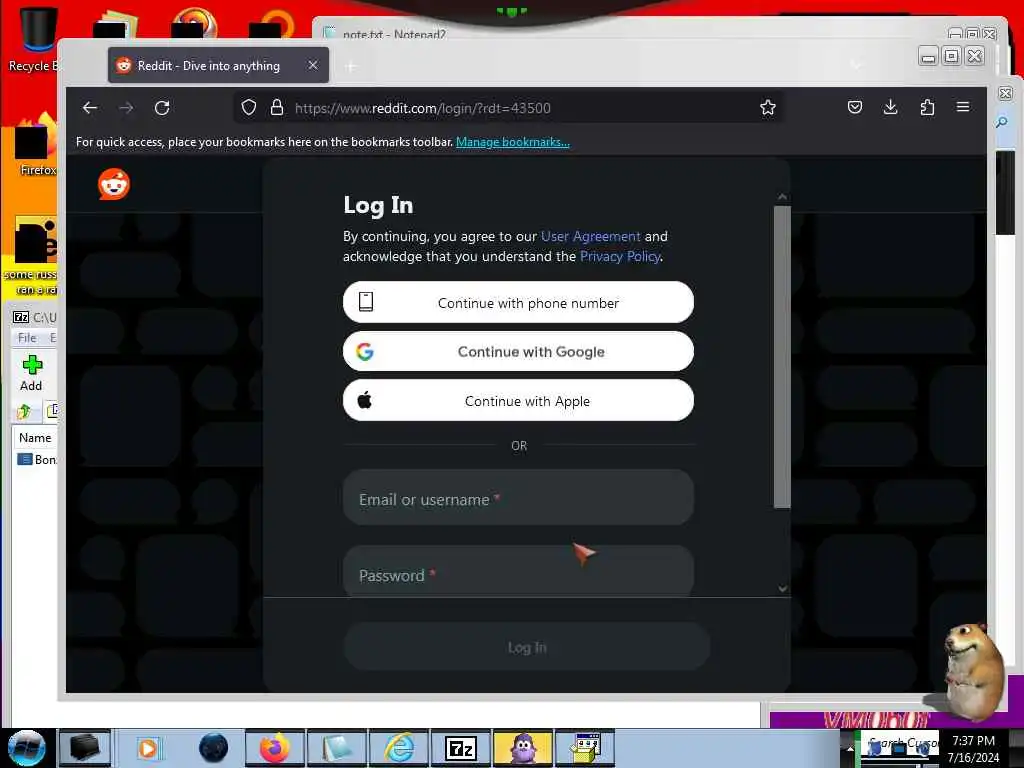Click the URL address bar
Screen dimensions: 1024x768
pyautogui.click(x=509, y=108)
